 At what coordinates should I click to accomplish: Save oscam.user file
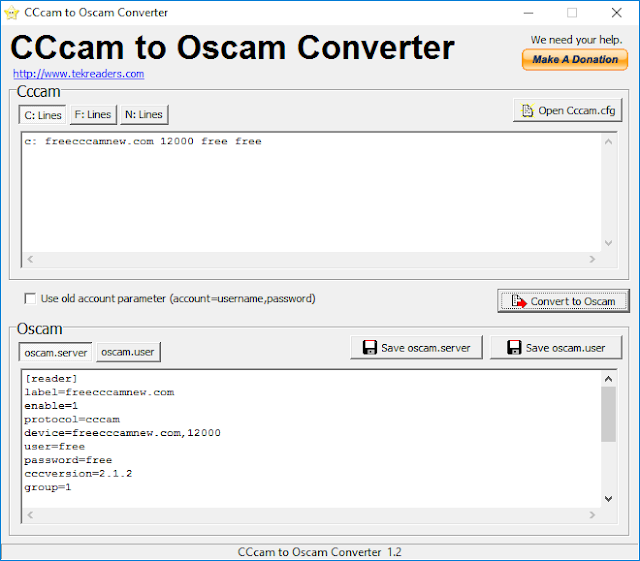click(x=556, y=347)
